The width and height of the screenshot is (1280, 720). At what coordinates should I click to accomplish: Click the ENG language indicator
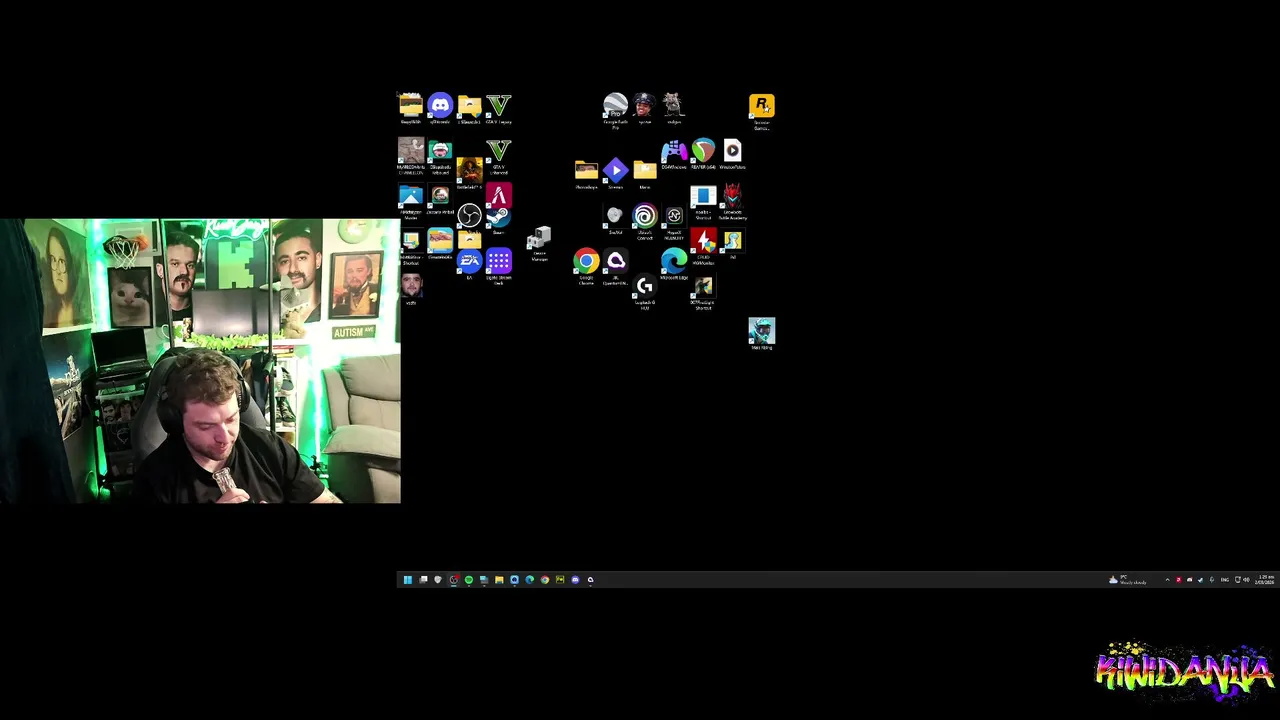1225,580
